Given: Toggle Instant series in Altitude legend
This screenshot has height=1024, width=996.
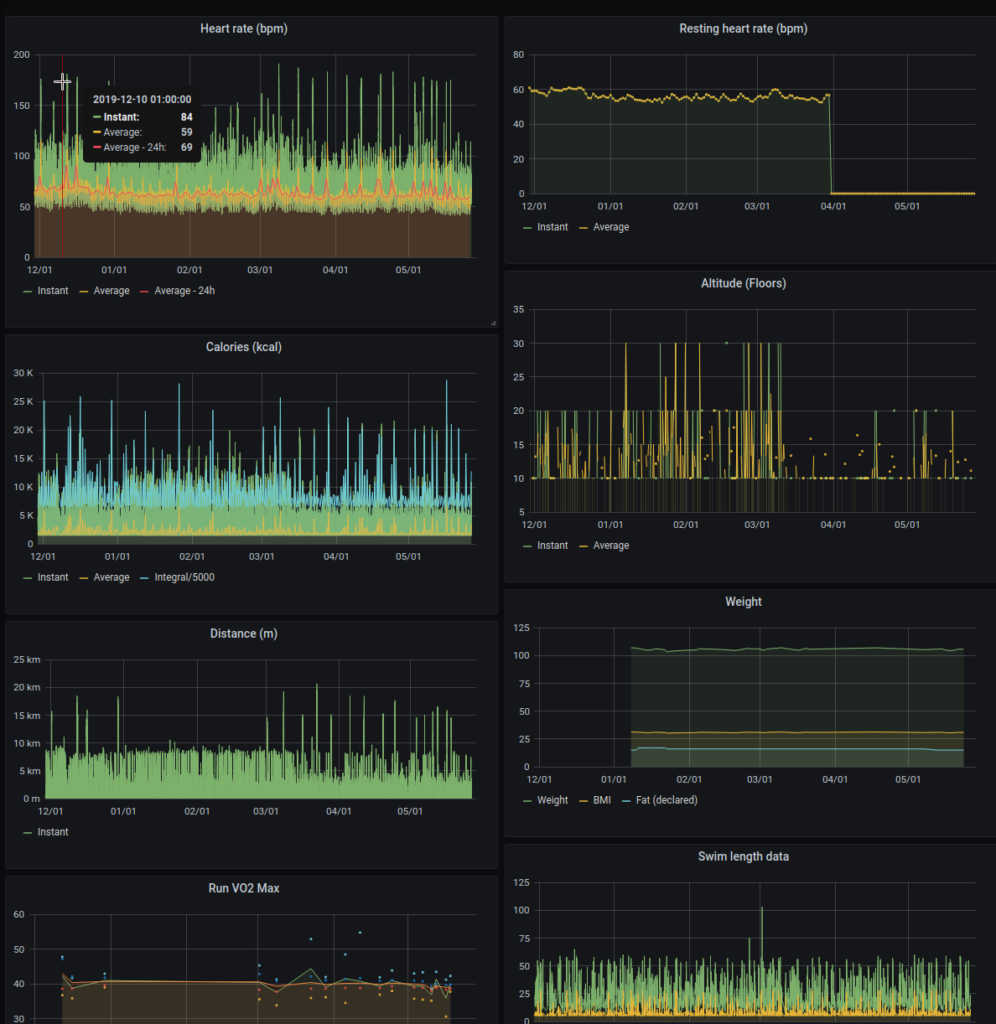Looking at the screenshot, I should point(552,545).
